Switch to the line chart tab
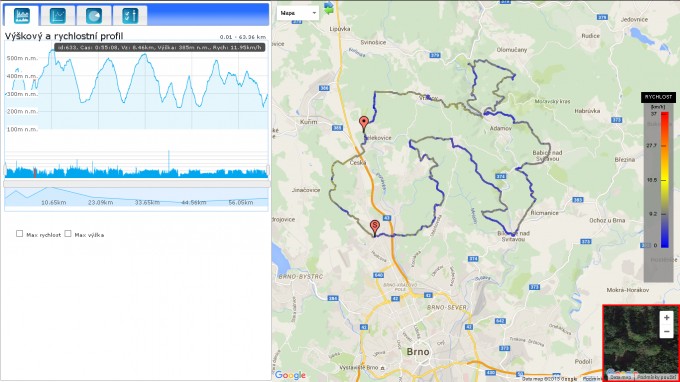 point(58,16)
